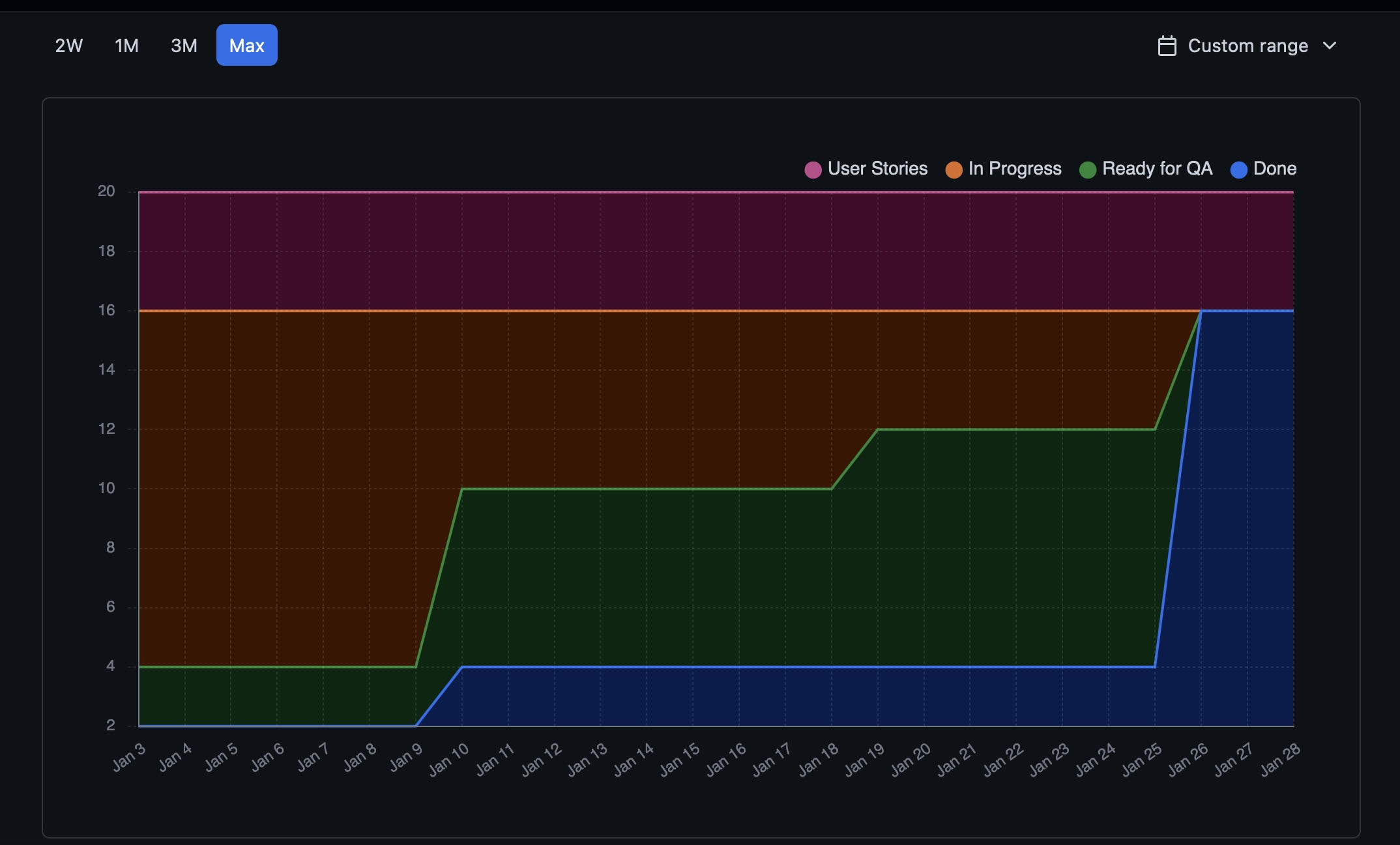Screen dimensions: 1400x845
Task: Open the Custom range dropdown
Action: pos(1247,46)
